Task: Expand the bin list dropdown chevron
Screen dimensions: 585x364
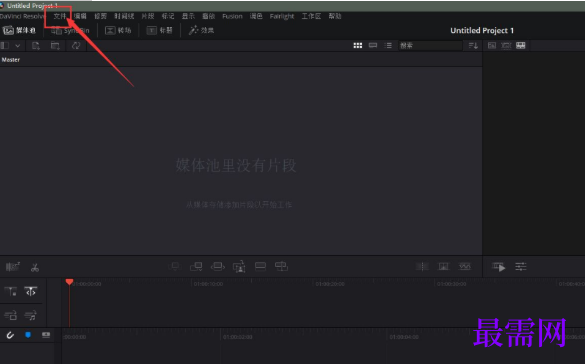Action: pos(18,46)
